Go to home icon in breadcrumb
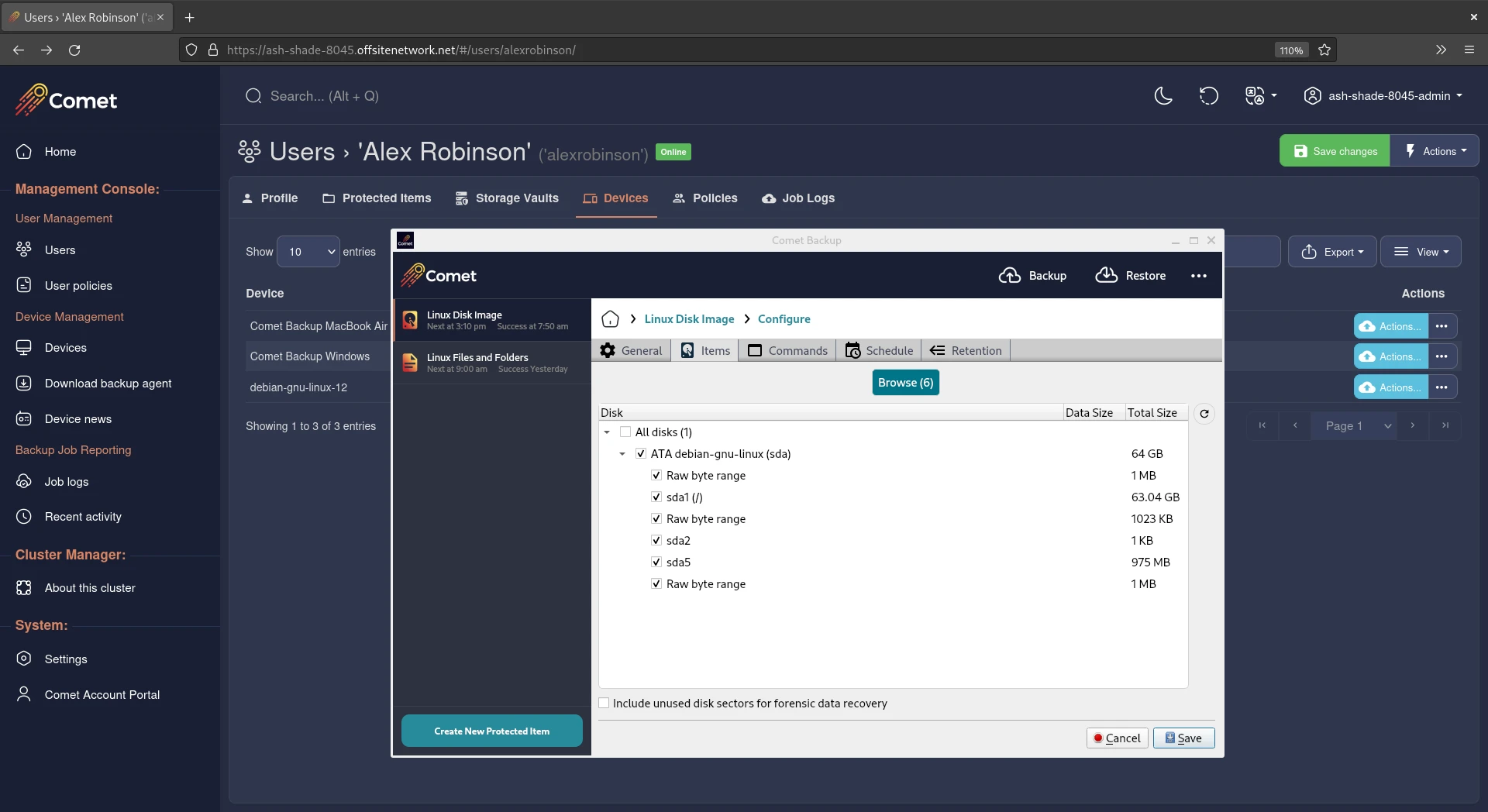Image resolution: width=1488 pixels, height=812 pixels. click(x=611, y=319)
